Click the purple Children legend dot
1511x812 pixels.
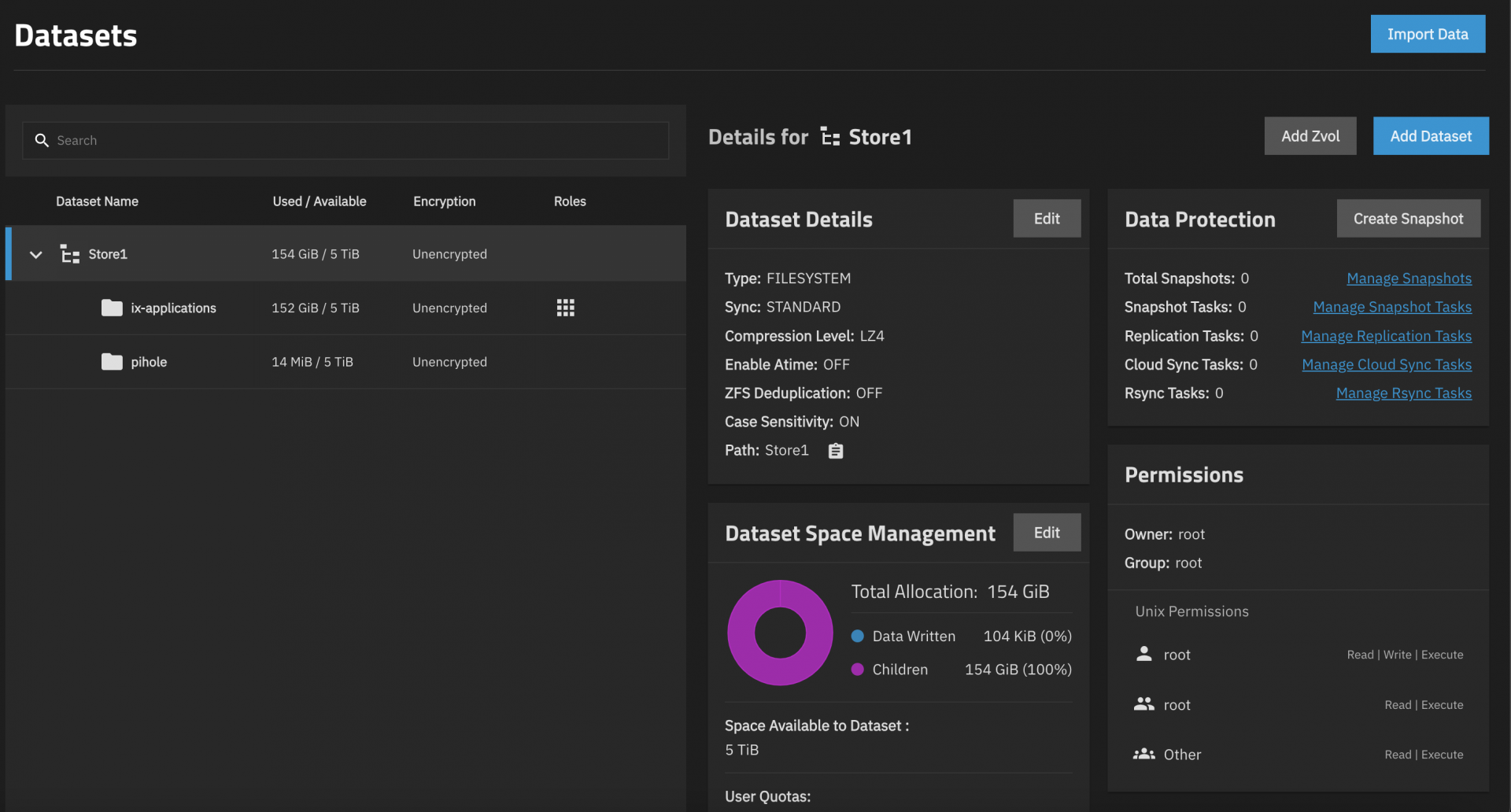tap(858, 670)
